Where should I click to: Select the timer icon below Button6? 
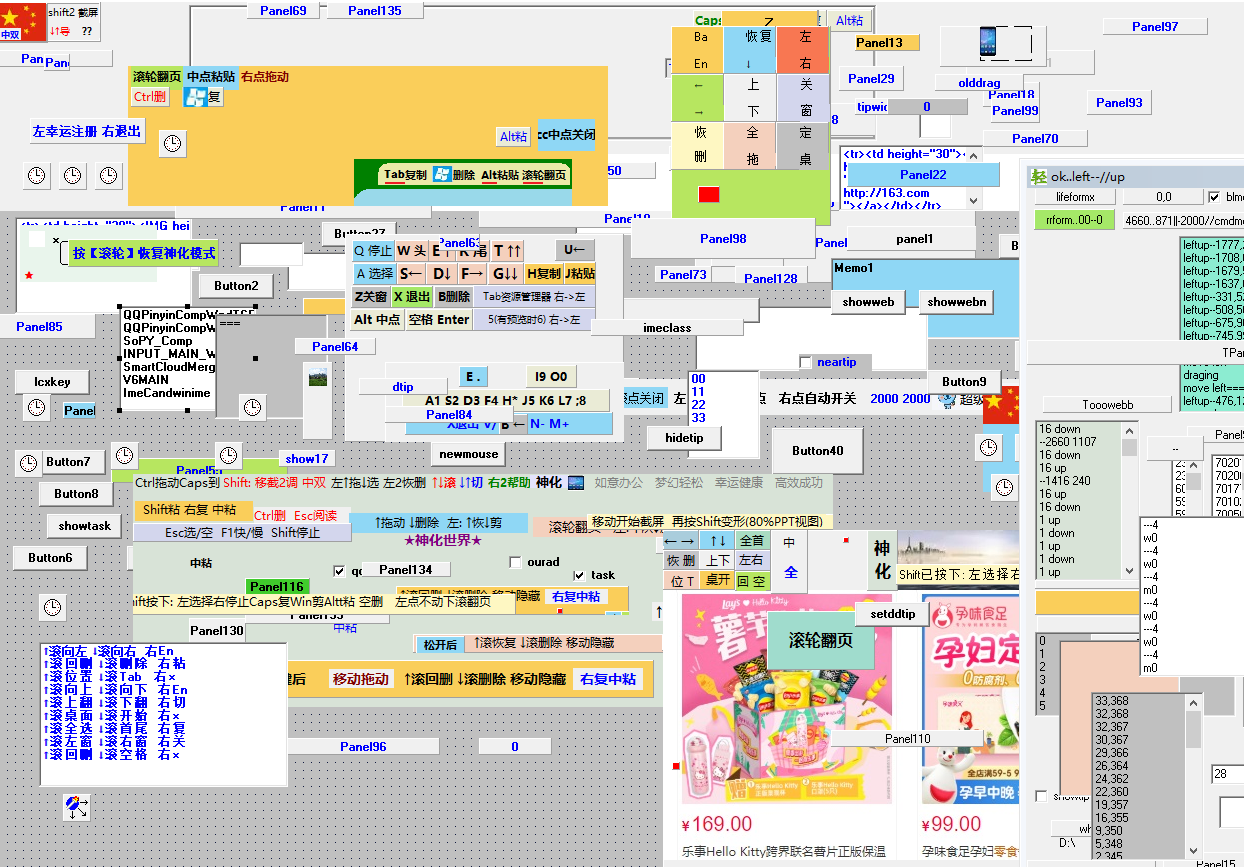[51, 607]
